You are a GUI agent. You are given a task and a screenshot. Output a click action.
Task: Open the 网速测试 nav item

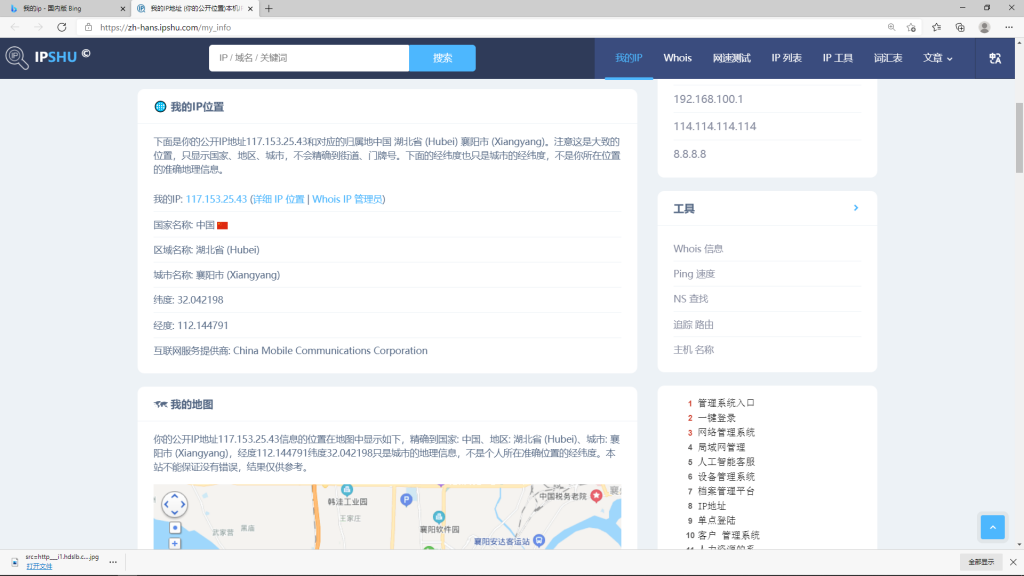coord(731,58)
